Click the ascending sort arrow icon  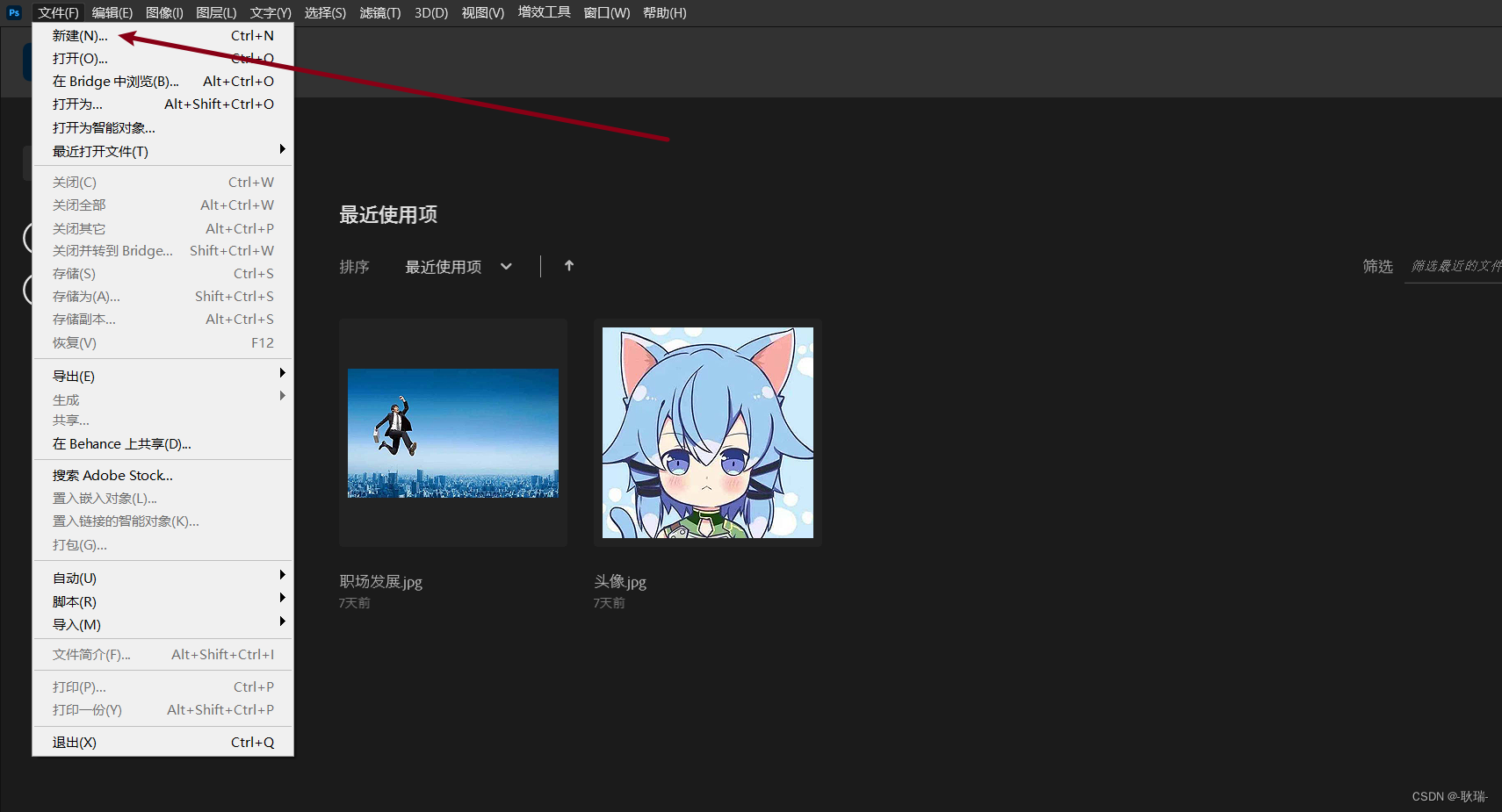point(568,265)
